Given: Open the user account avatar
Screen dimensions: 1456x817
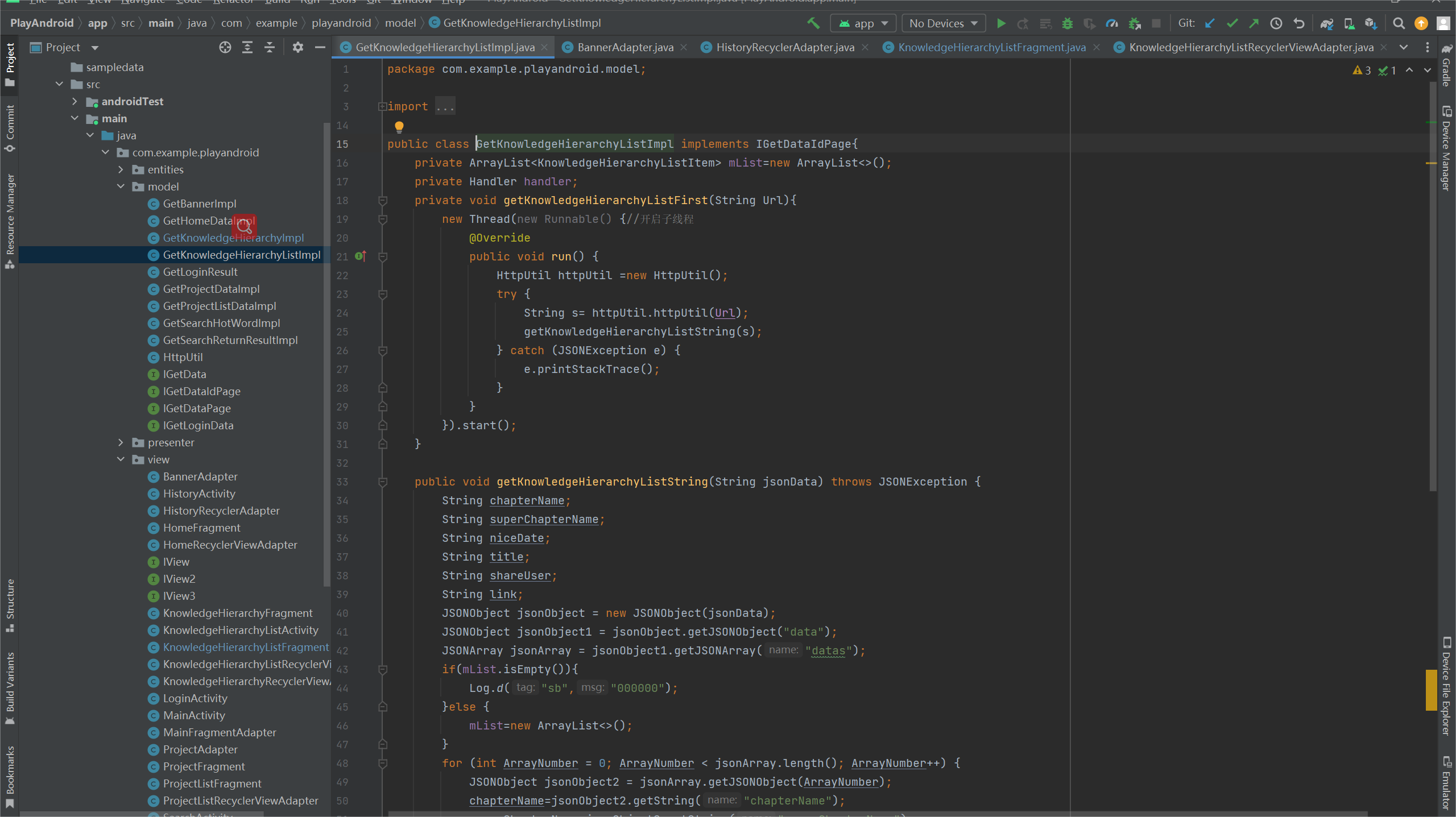Looking at the screenshot, I should pyautogui.click(x=1443, y=23).
